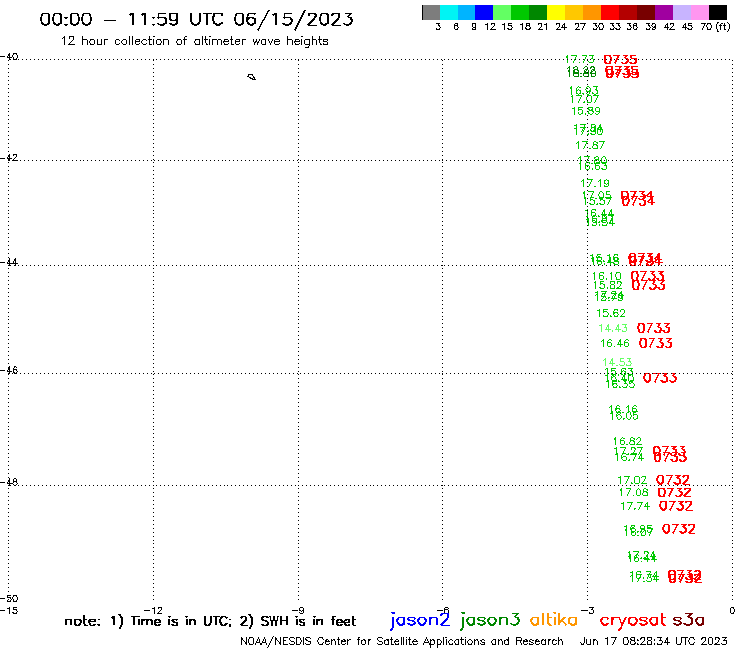Click the wave height value 17.02

point(632,481)
